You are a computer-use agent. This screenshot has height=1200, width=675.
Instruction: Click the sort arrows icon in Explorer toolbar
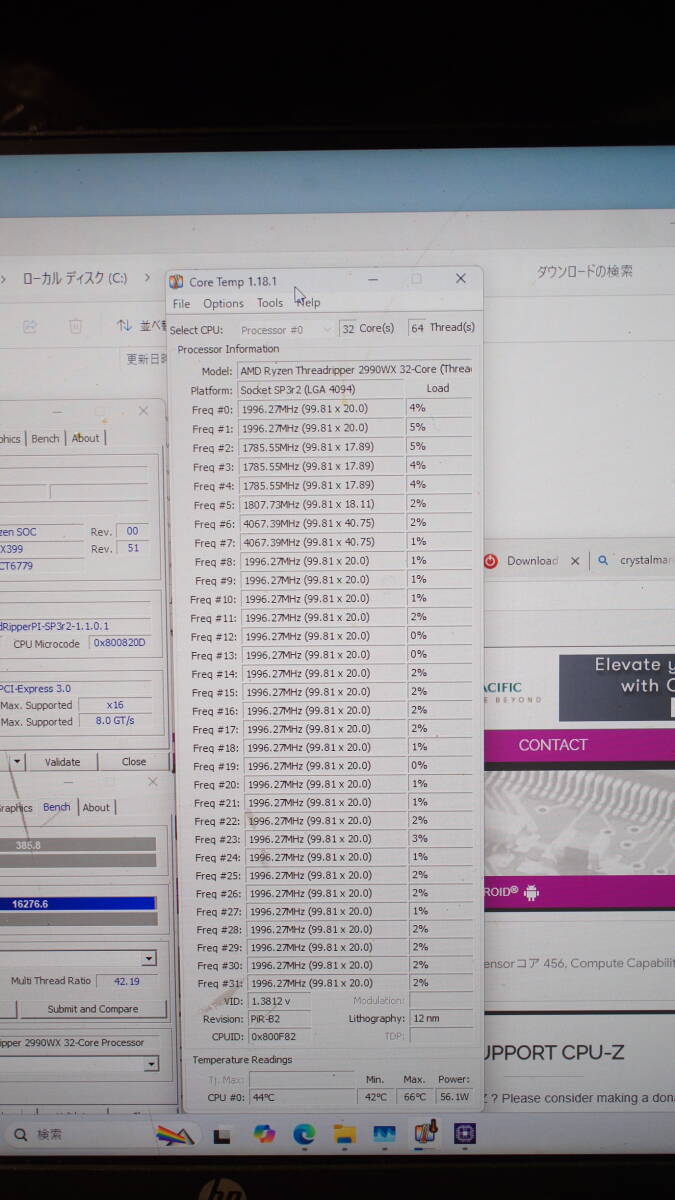[124, 325]
